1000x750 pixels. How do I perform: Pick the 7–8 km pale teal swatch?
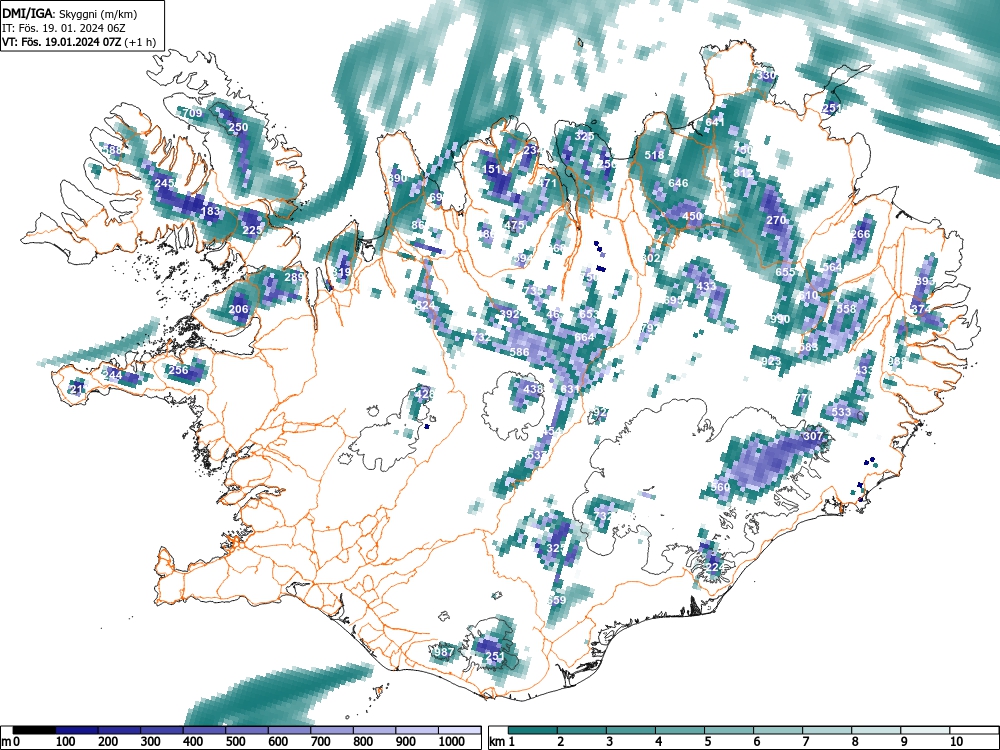coord(827,730)
